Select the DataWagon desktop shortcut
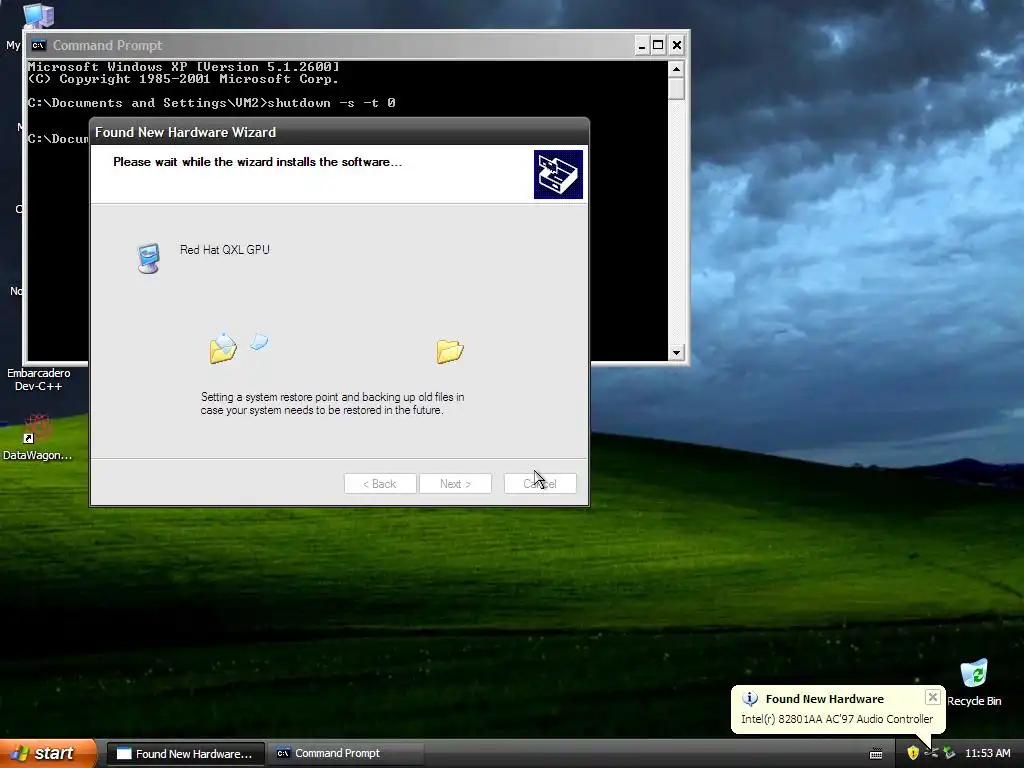Image resolution: width=1024 pixels, height=768 pixels. 37,438
